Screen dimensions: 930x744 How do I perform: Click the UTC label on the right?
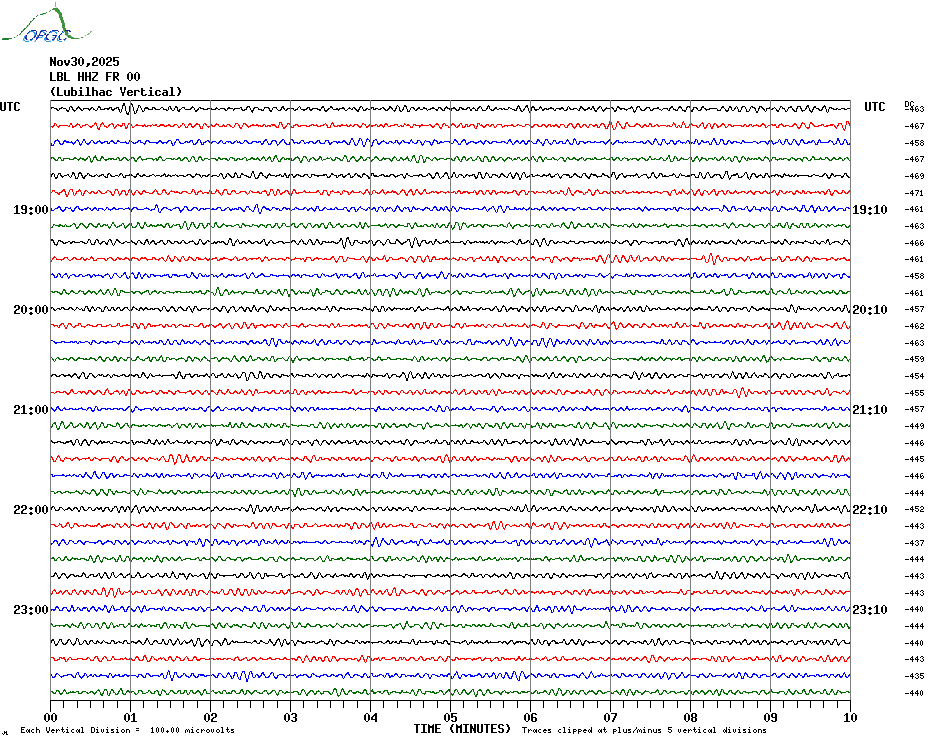click(874, 107)
